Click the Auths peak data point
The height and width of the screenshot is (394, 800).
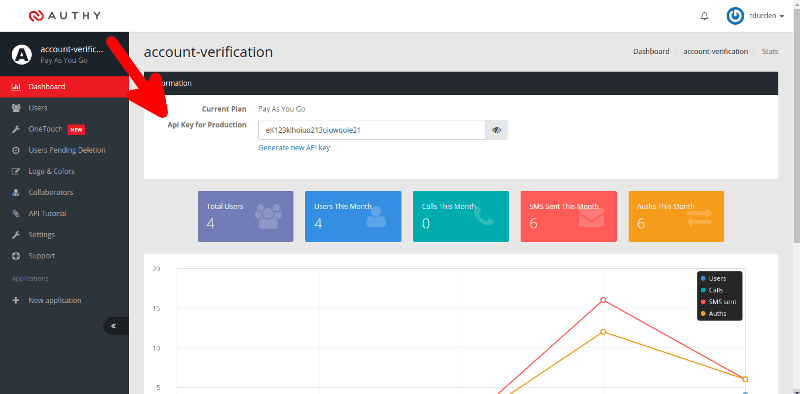[603, 332]
